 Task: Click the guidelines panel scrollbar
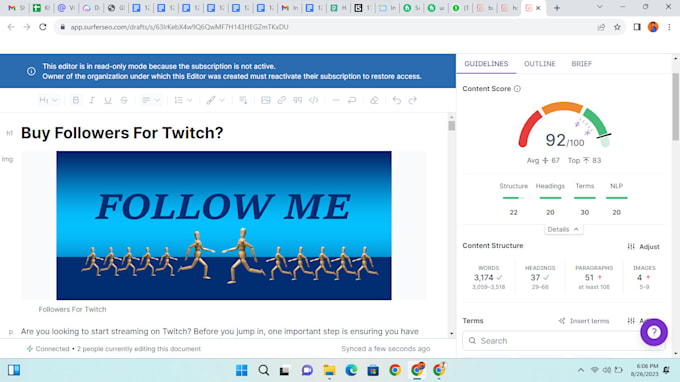coord(676,107)
